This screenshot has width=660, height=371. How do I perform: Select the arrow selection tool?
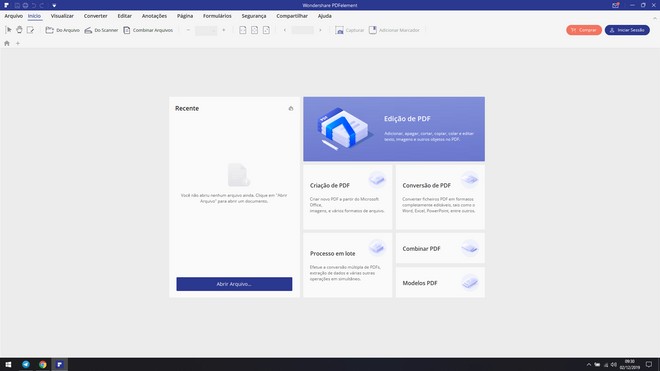click(x=8, y=30)
